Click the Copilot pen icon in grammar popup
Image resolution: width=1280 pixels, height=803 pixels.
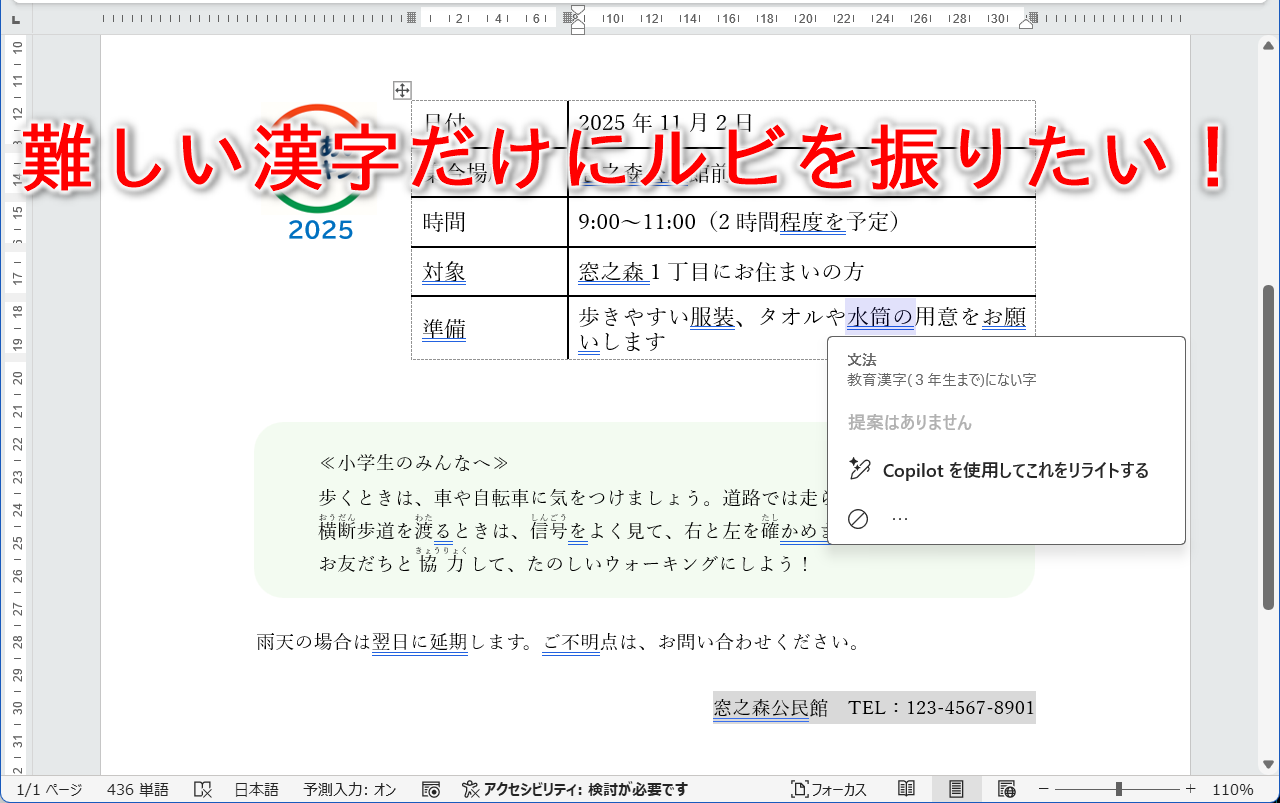point(858,469)
